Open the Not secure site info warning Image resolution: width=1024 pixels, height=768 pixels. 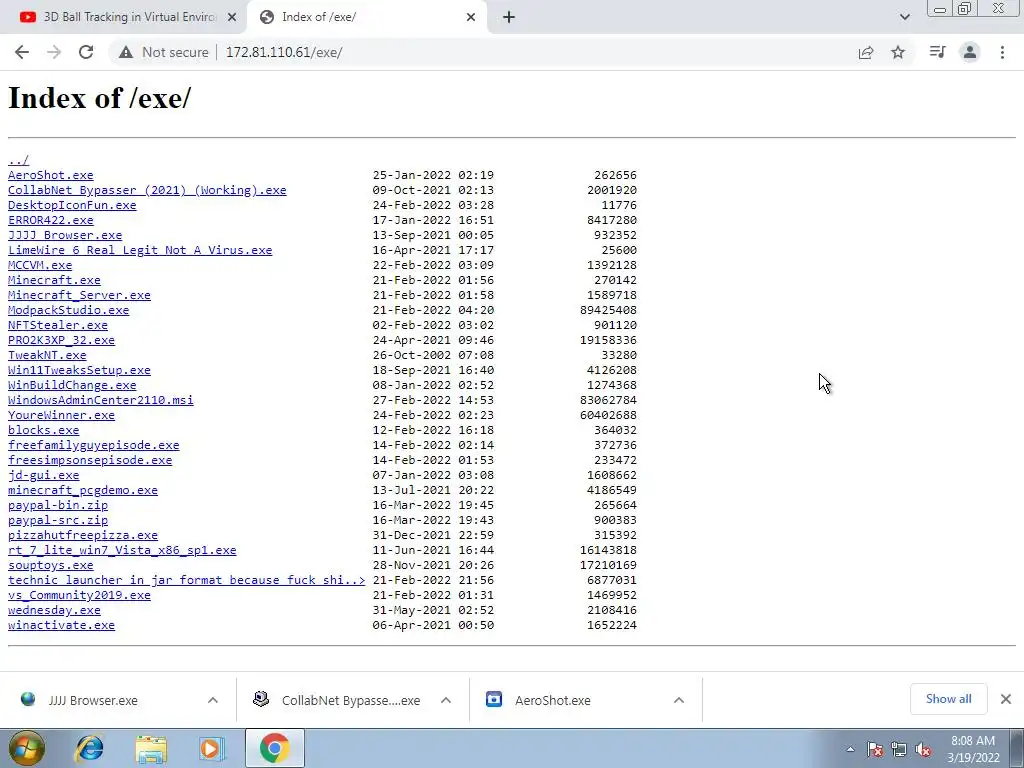163,52
